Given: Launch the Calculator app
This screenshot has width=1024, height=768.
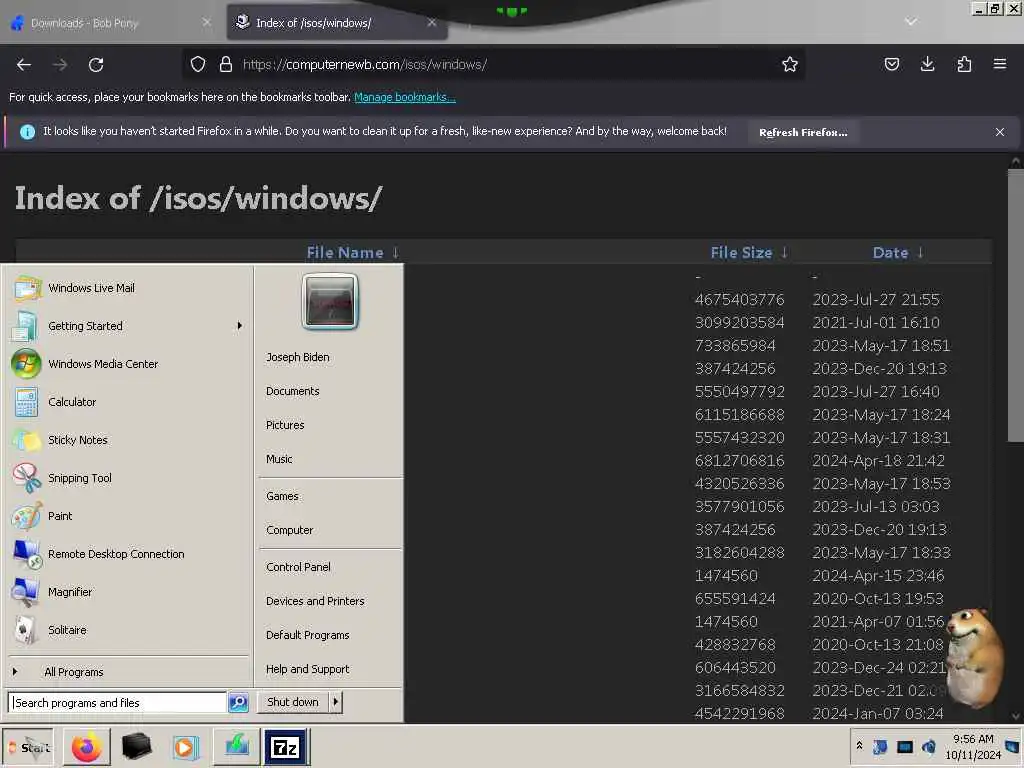Looking at the screenshot, I should pyautogui.click(x=127, y=402).
